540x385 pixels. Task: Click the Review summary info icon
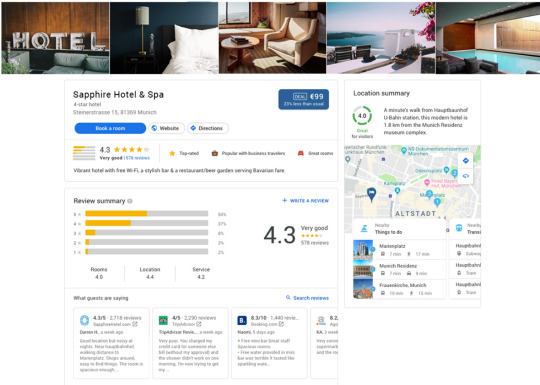pos(130,201)
